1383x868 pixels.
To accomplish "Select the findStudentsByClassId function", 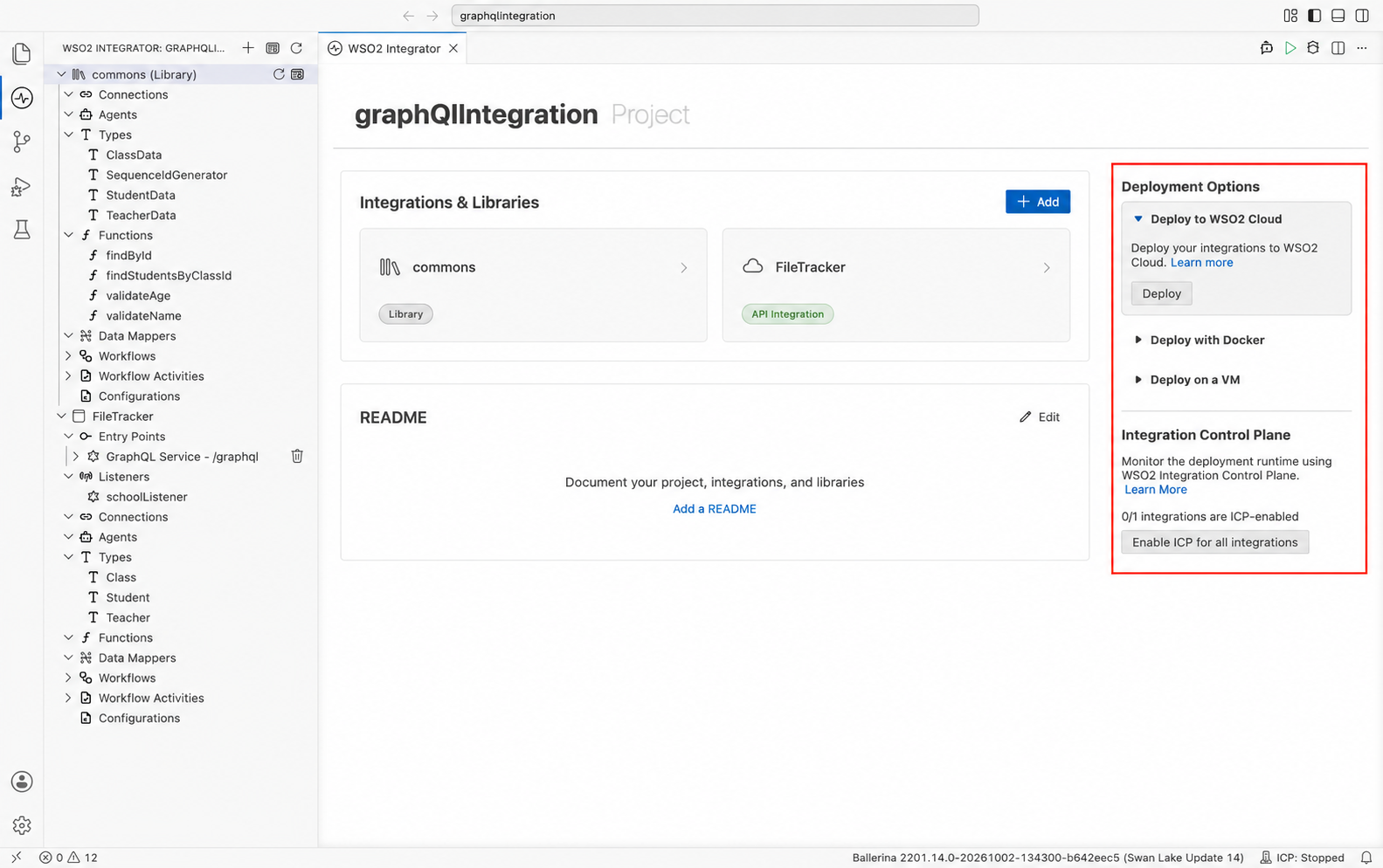I will click(x=169, y=275).
